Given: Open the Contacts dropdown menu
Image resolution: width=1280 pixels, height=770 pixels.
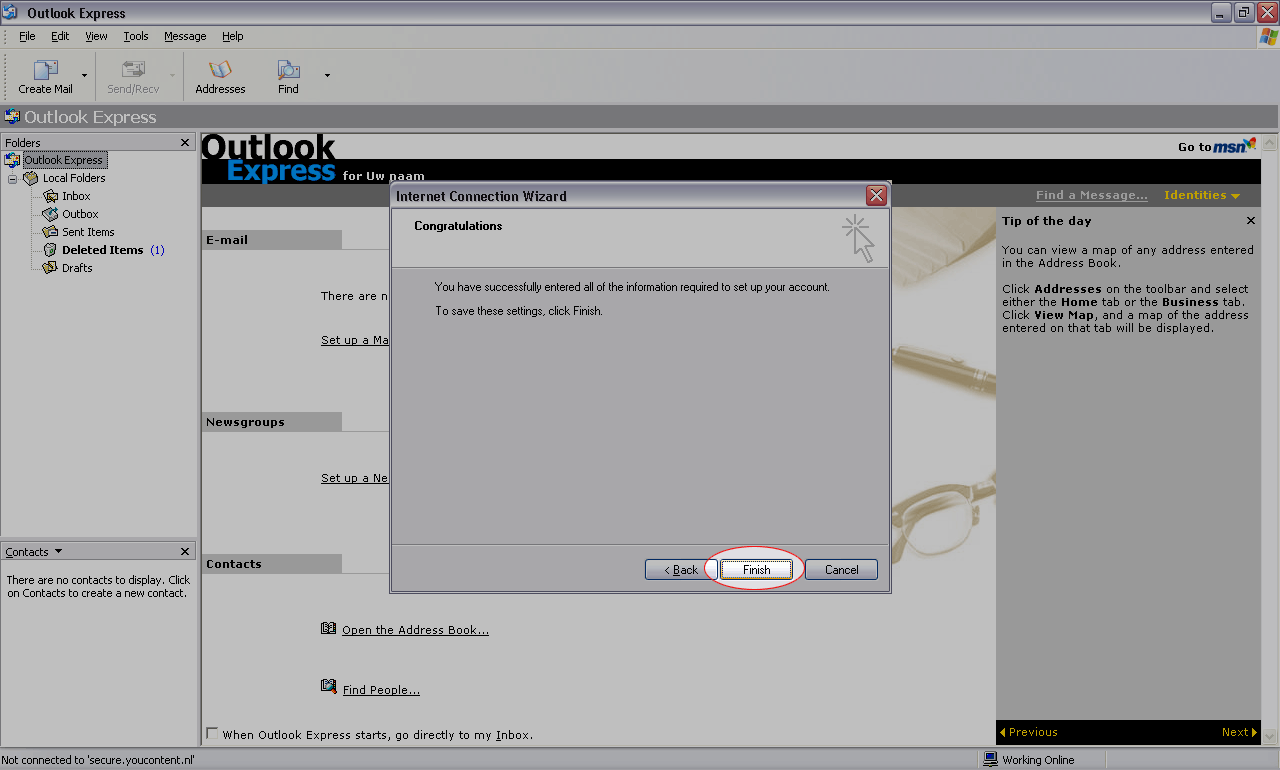Looking at the screenshot, I should (x=58, y=552).
